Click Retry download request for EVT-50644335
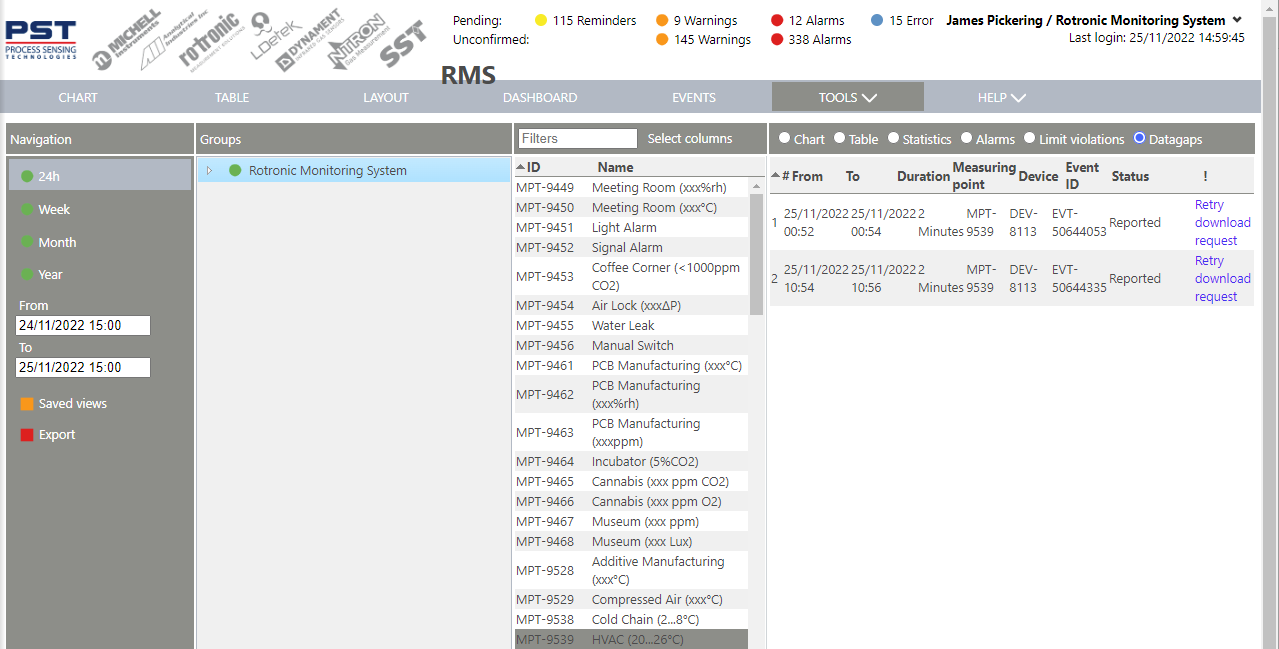The image size is (1279, 649). [1222, 278]
